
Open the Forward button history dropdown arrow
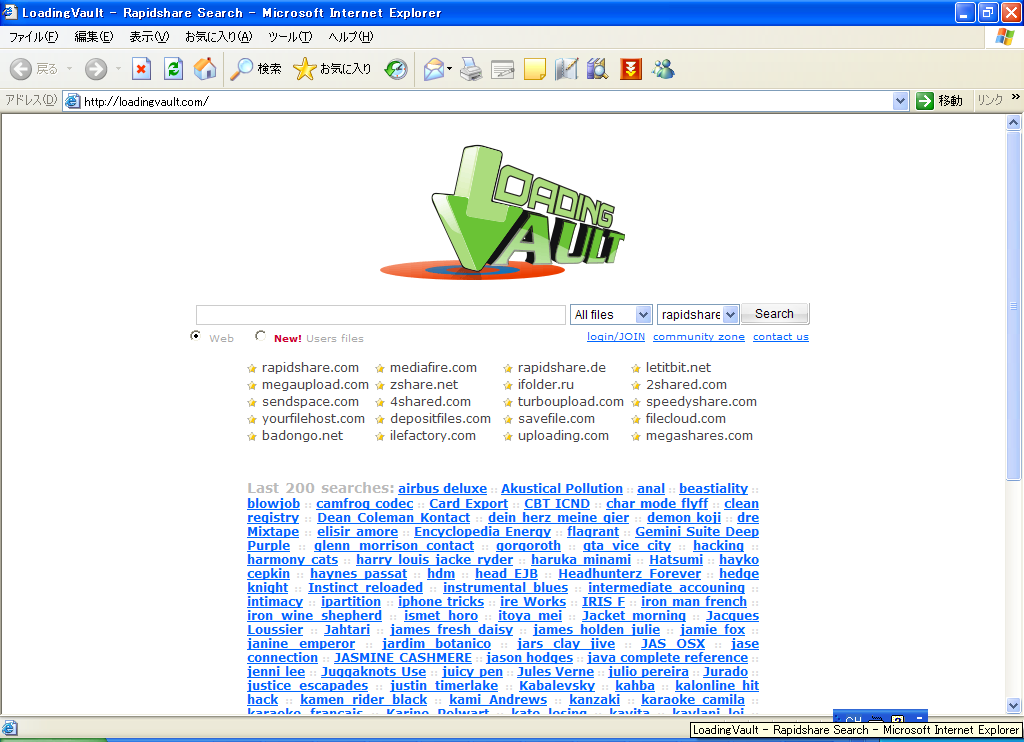point(118,69)
